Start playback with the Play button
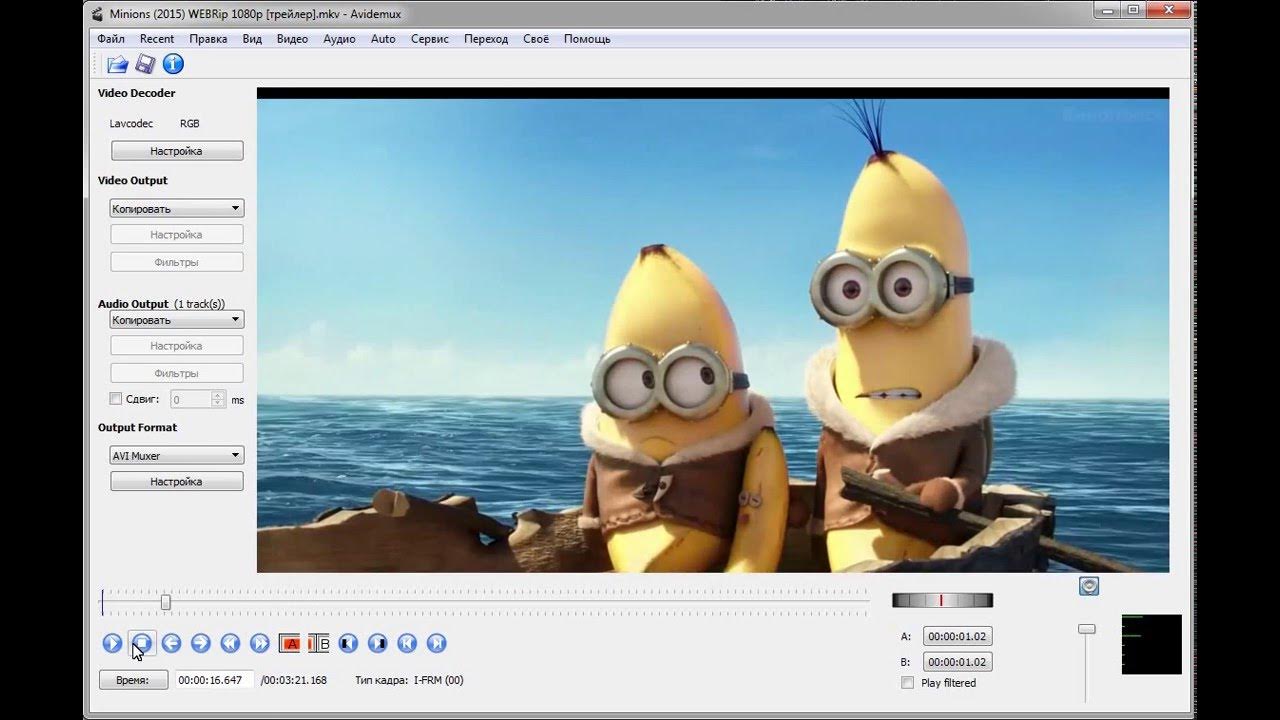Screen dimensions: 1280x720 [112, 643]
